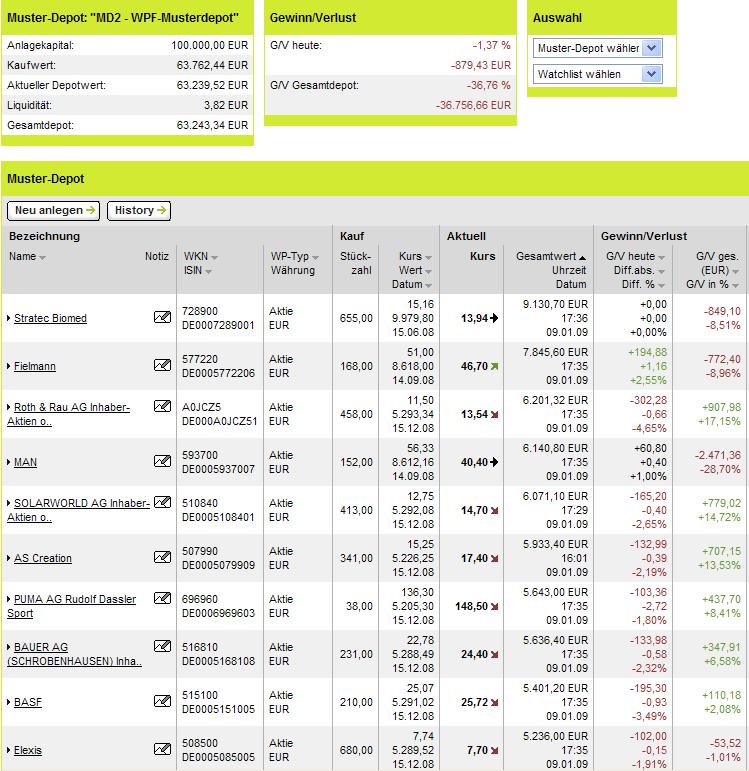Sort by purchase Datum using the arrow
Viewport: 749px width, 771px height.
click(x=428, y=285)
